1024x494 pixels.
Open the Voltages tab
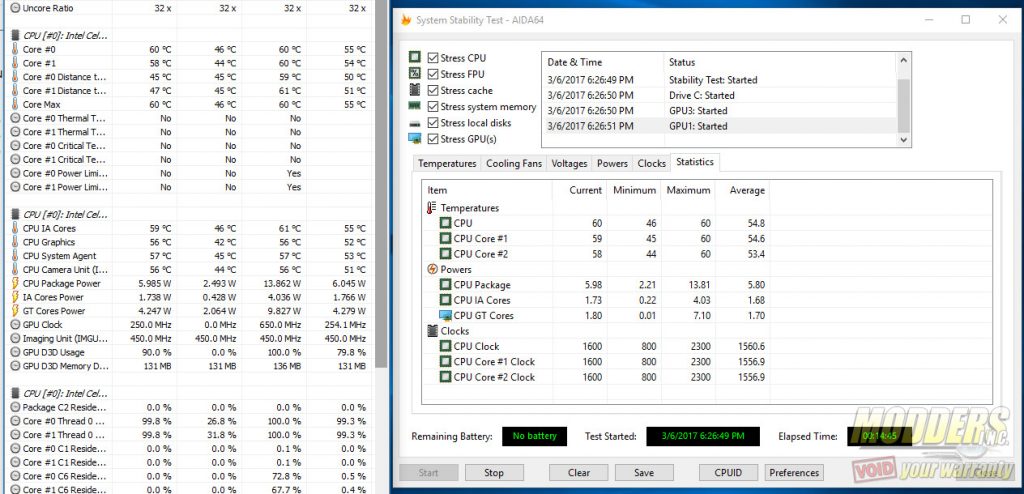point(569,163)
